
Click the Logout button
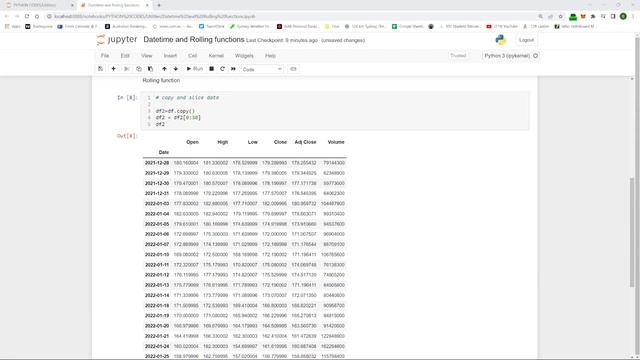tap(526, 40)
